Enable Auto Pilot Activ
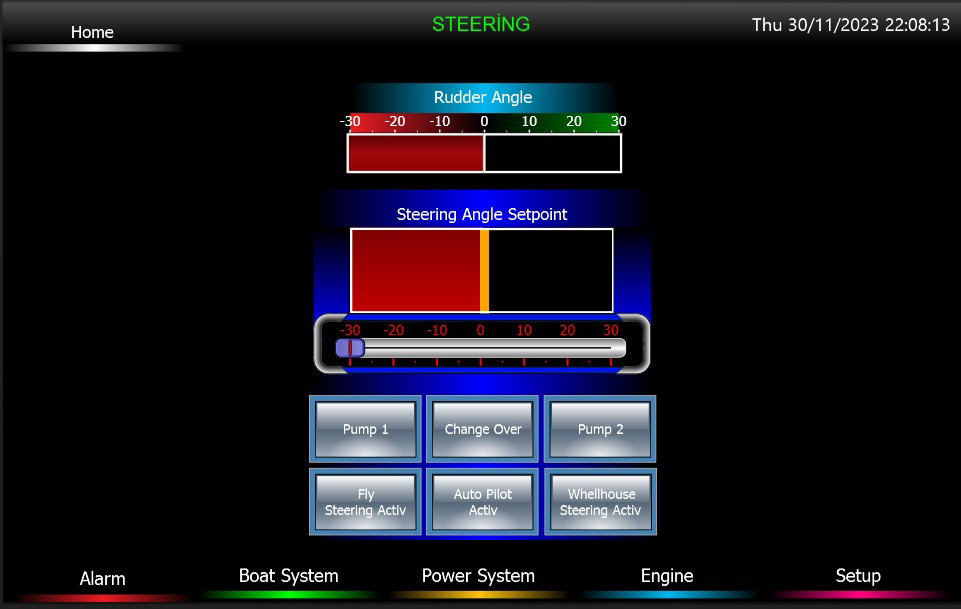Screen dimensions: 961x609 (483, 502)
